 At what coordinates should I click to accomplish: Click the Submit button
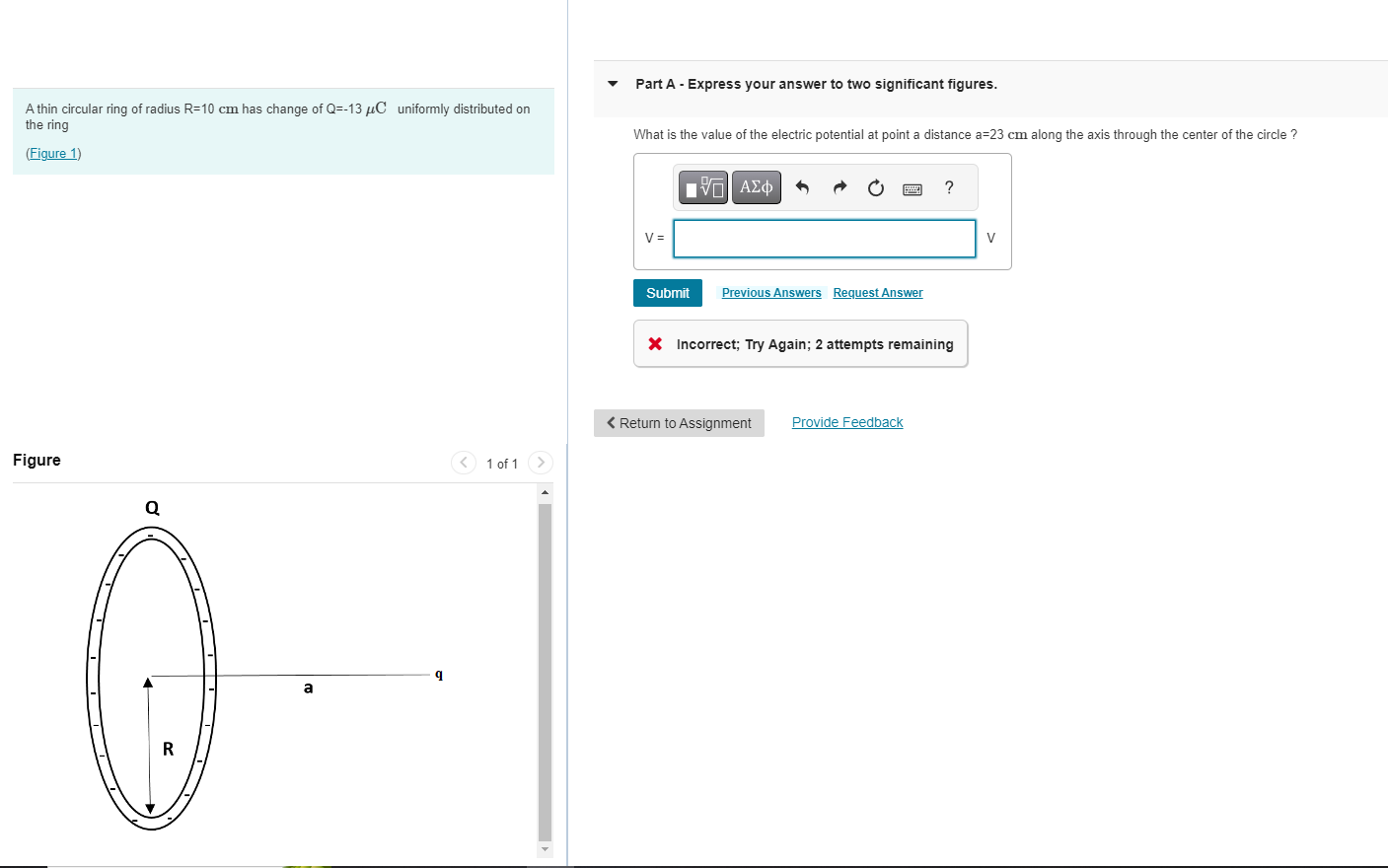click(x=667, y=293)
